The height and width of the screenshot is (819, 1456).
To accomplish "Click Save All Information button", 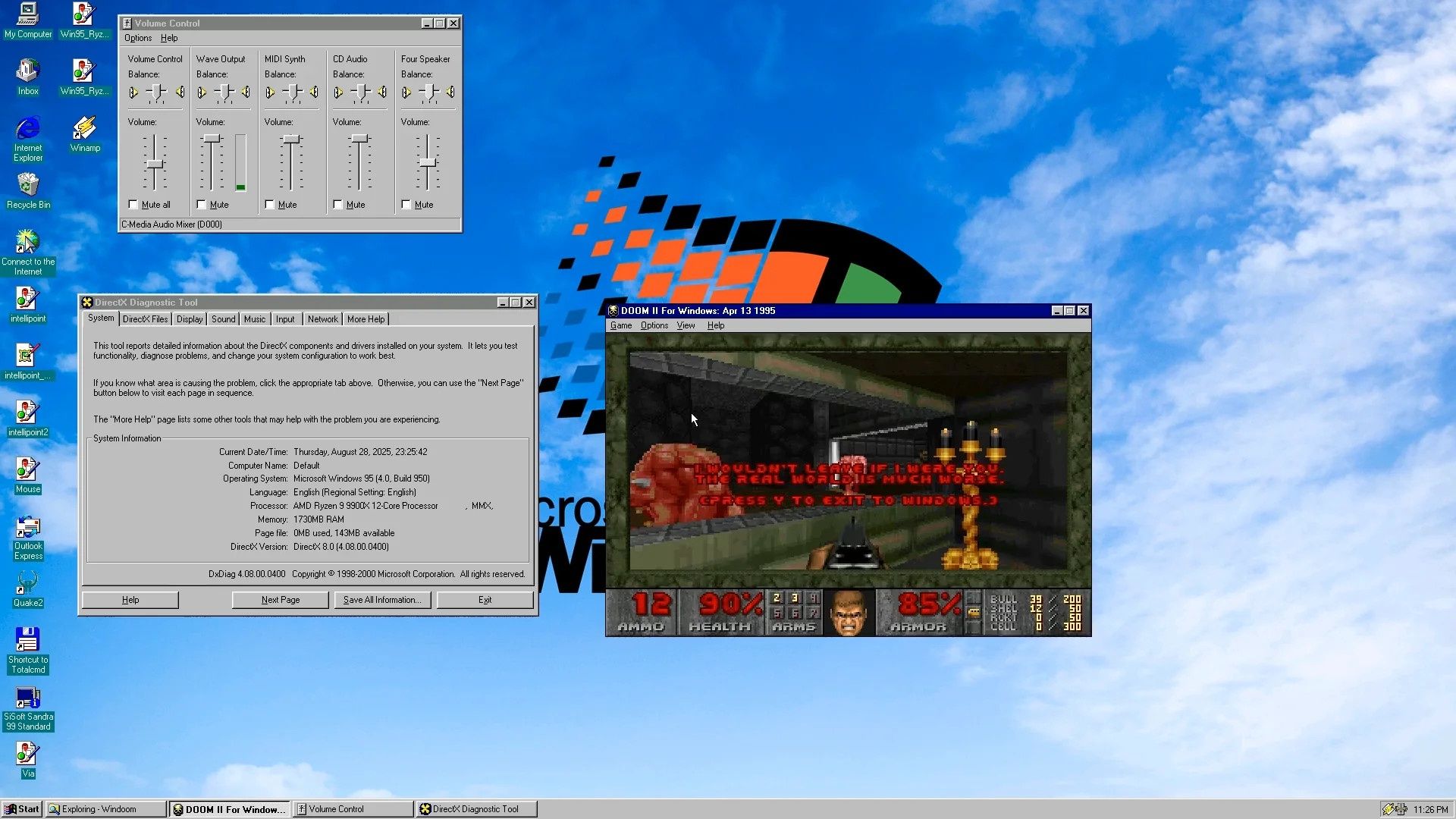I will point(383,600).
